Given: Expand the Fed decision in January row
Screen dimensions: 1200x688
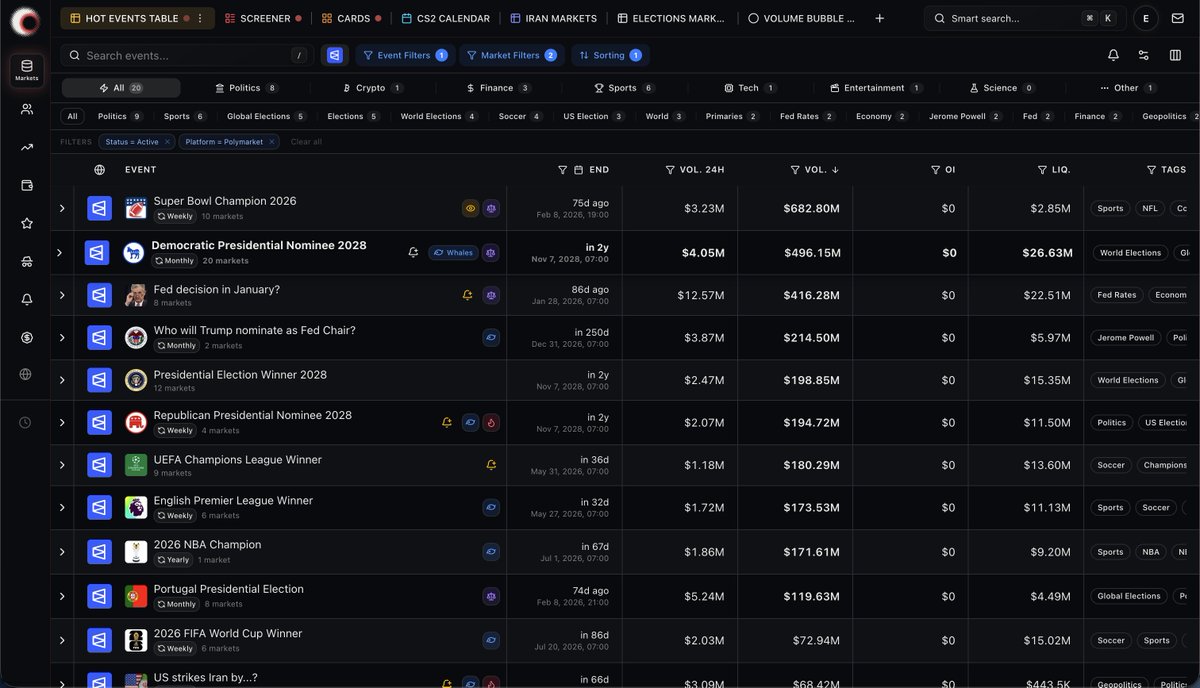Looking at the screenshot, I should coord(62,295).
